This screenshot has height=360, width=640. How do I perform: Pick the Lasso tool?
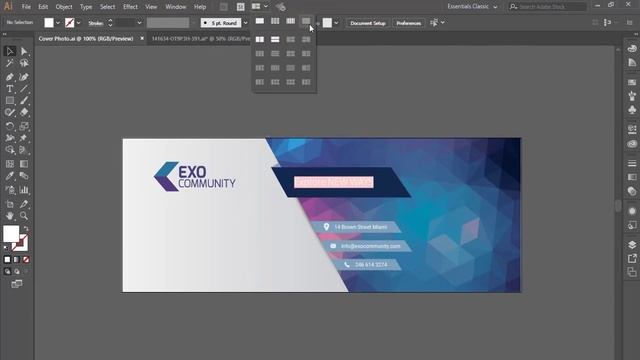click(24, 63)
